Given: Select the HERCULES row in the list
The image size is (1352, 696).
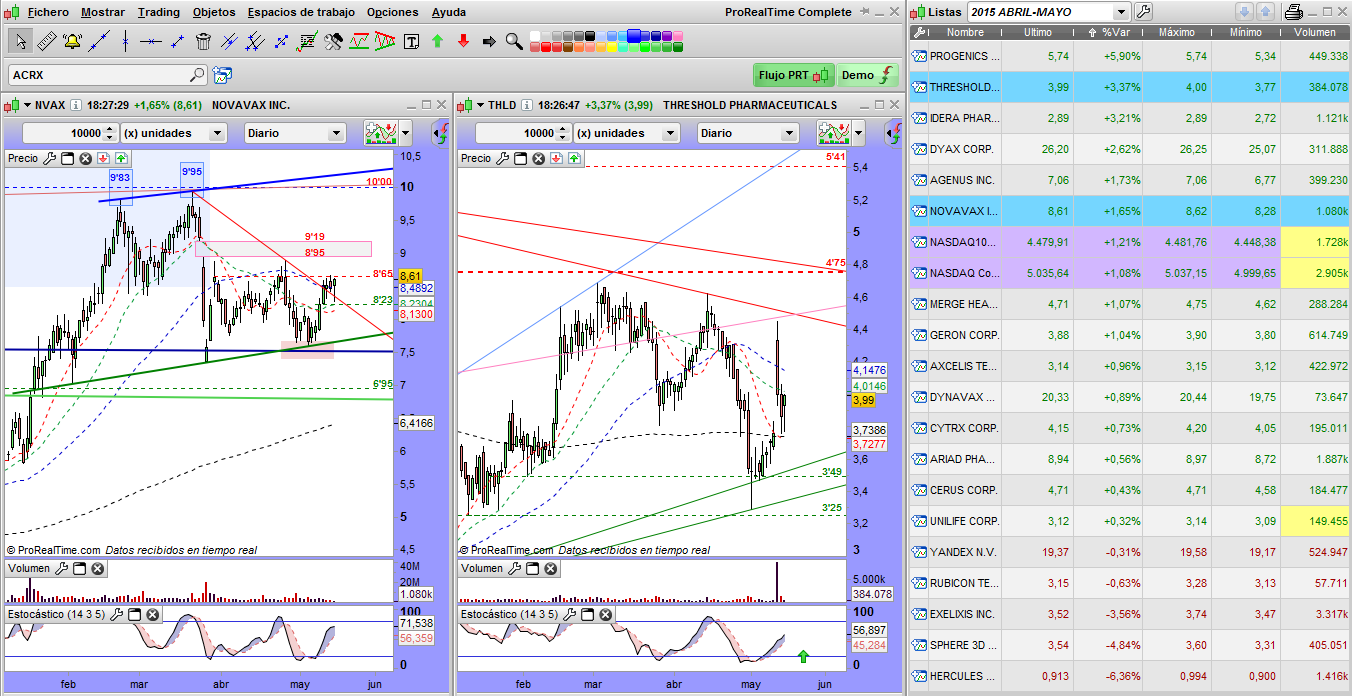Looking at the screenshot, I should coord(1129,676).
